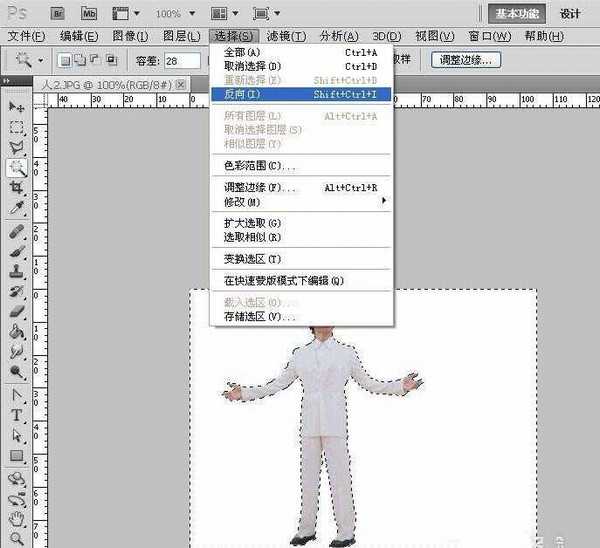The height and width of the screenshot is (548, 600).
Task: Launch Adobe Bridge with the Br icon
Action: click(x=58, y=13)
